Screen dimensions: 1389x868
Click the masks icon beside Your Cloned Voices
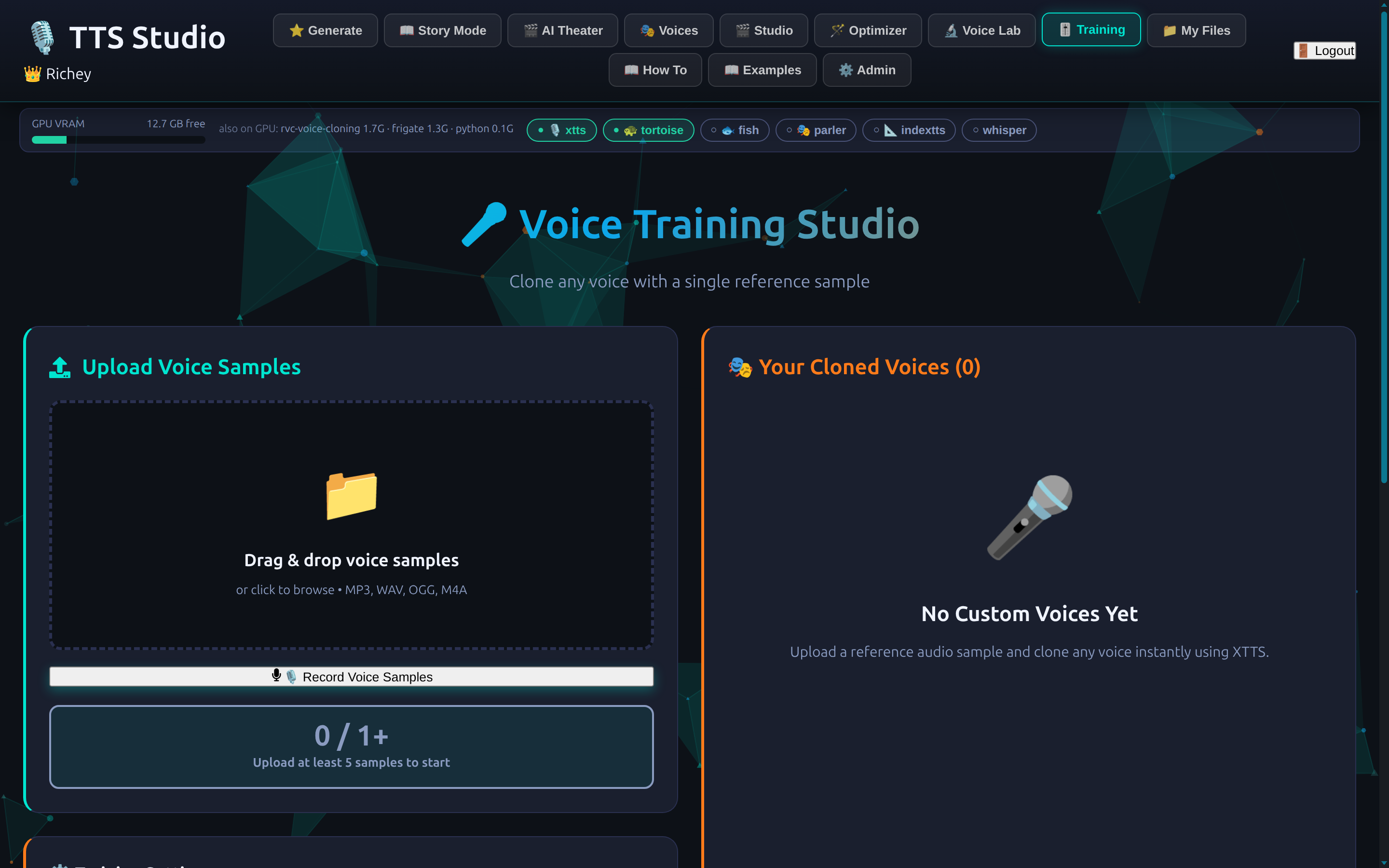click(x=740, y=367)
